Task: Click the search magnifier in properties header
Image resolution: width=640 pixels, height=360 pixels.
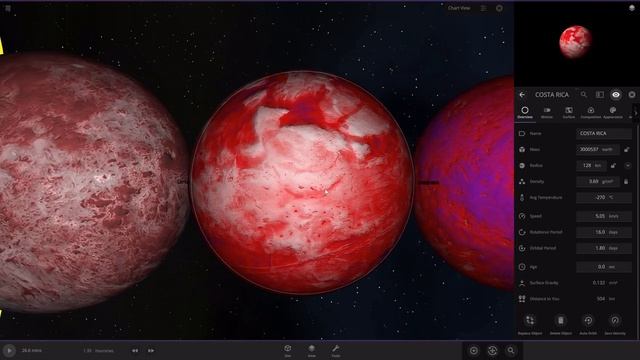Action: 584,95
